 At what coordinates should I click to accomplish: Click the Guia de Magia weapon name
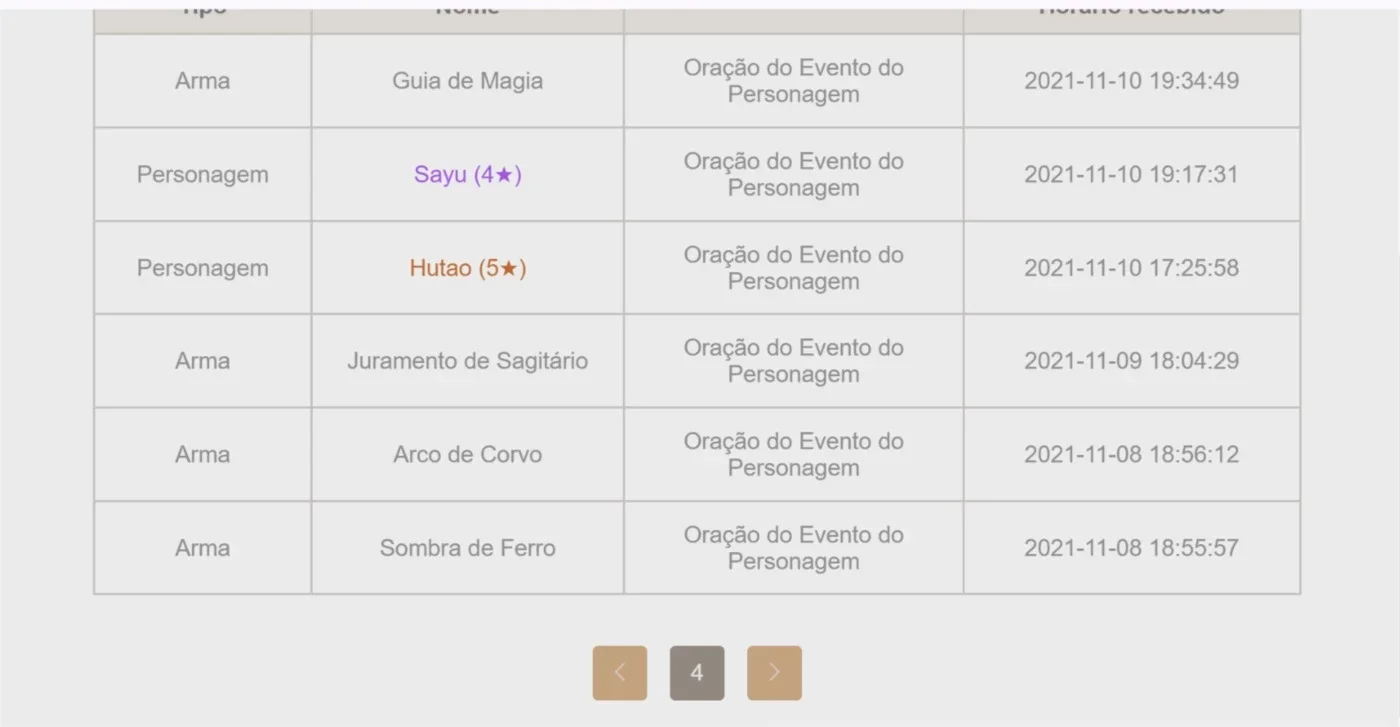click(468, 81)
